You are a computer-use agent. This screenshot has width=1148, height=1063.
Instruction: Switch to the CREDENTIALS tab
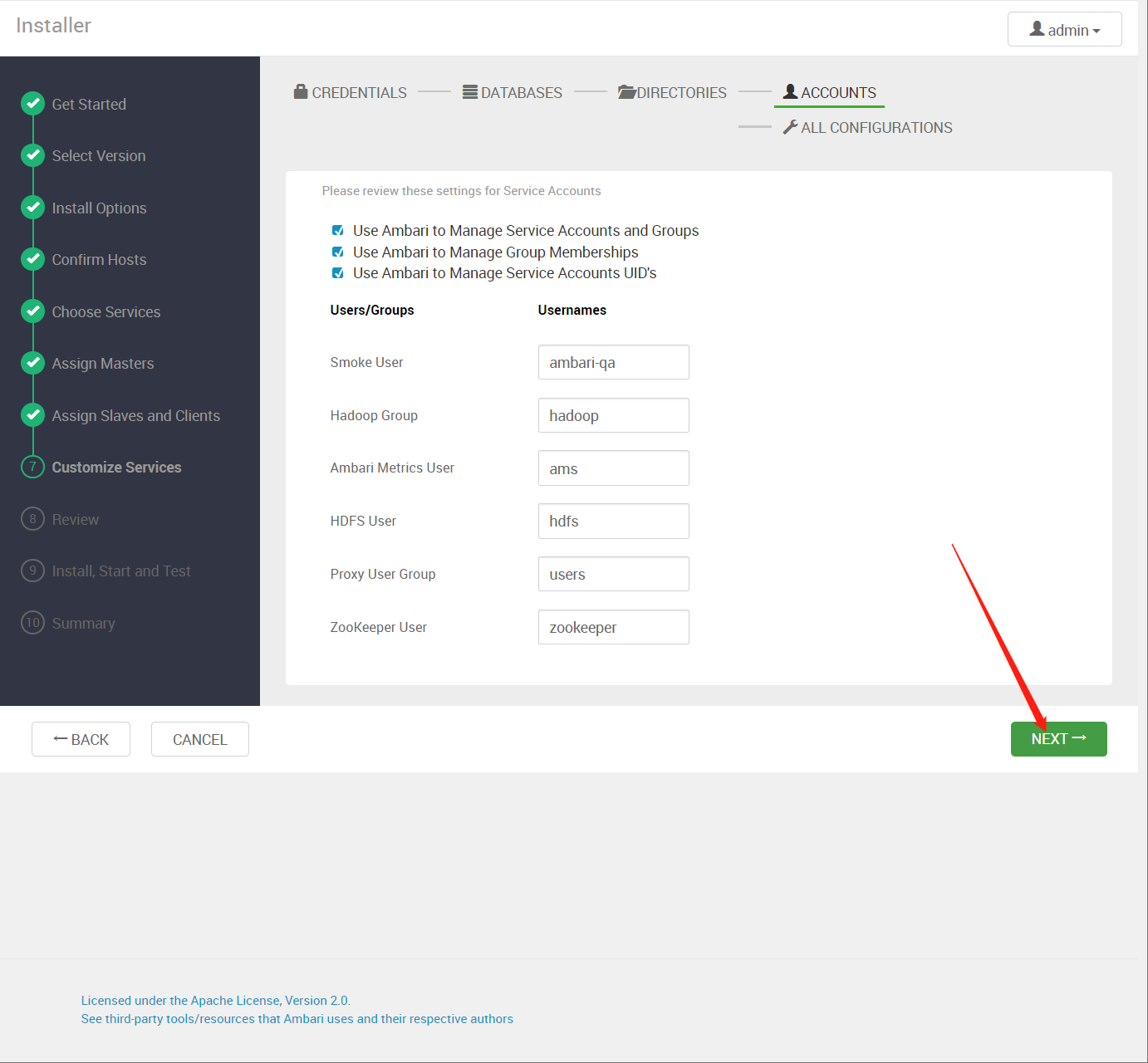[351, 92]
